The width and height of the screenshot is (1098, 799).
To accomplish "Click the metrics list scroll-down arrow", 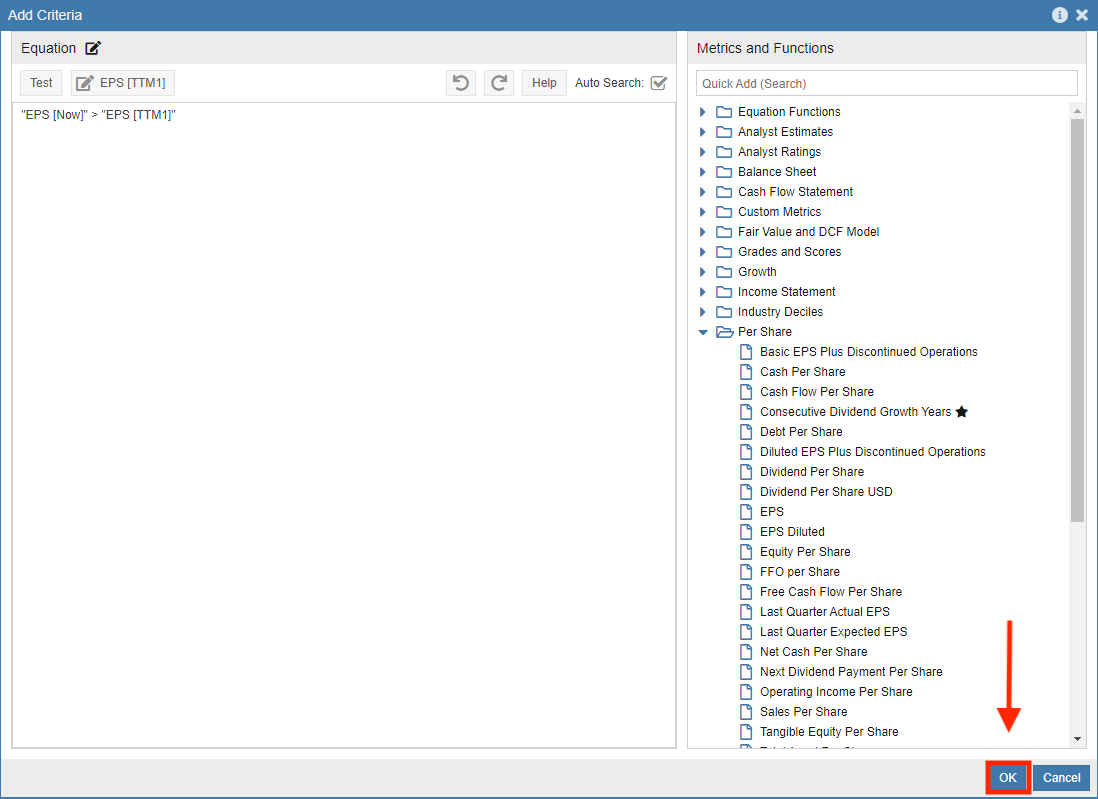I will coord(1077,739).
